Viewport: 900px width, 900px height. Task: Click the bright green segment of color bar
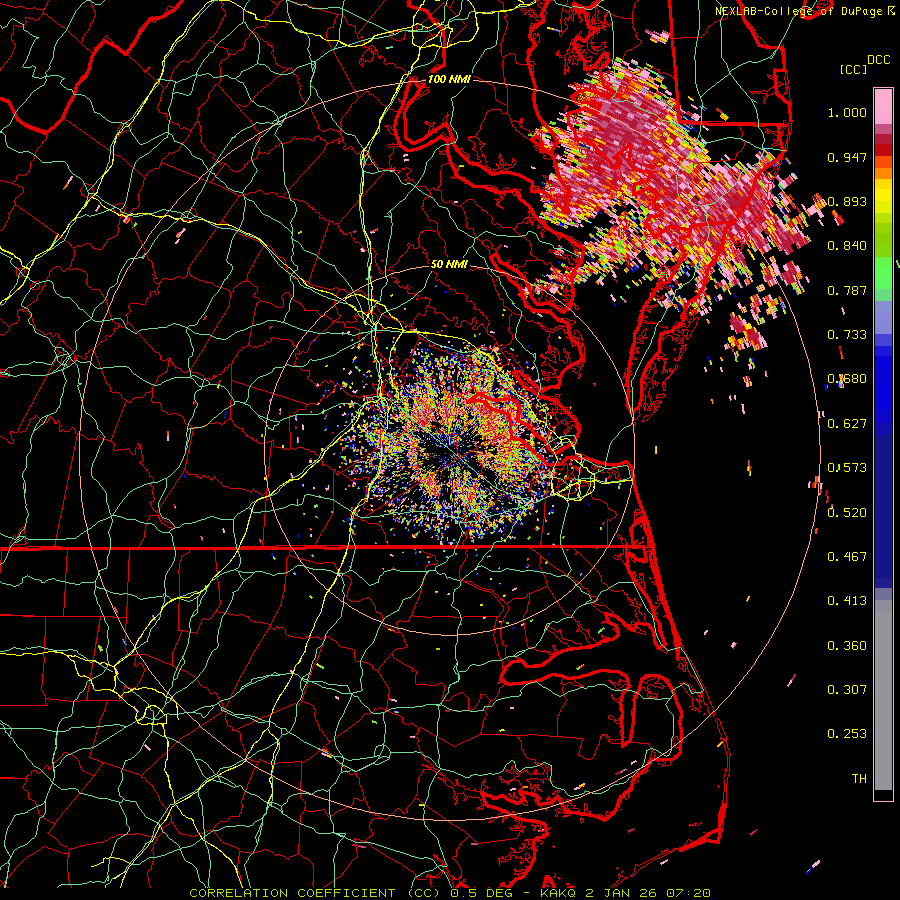pyautogui.click(x=883, y=273)
